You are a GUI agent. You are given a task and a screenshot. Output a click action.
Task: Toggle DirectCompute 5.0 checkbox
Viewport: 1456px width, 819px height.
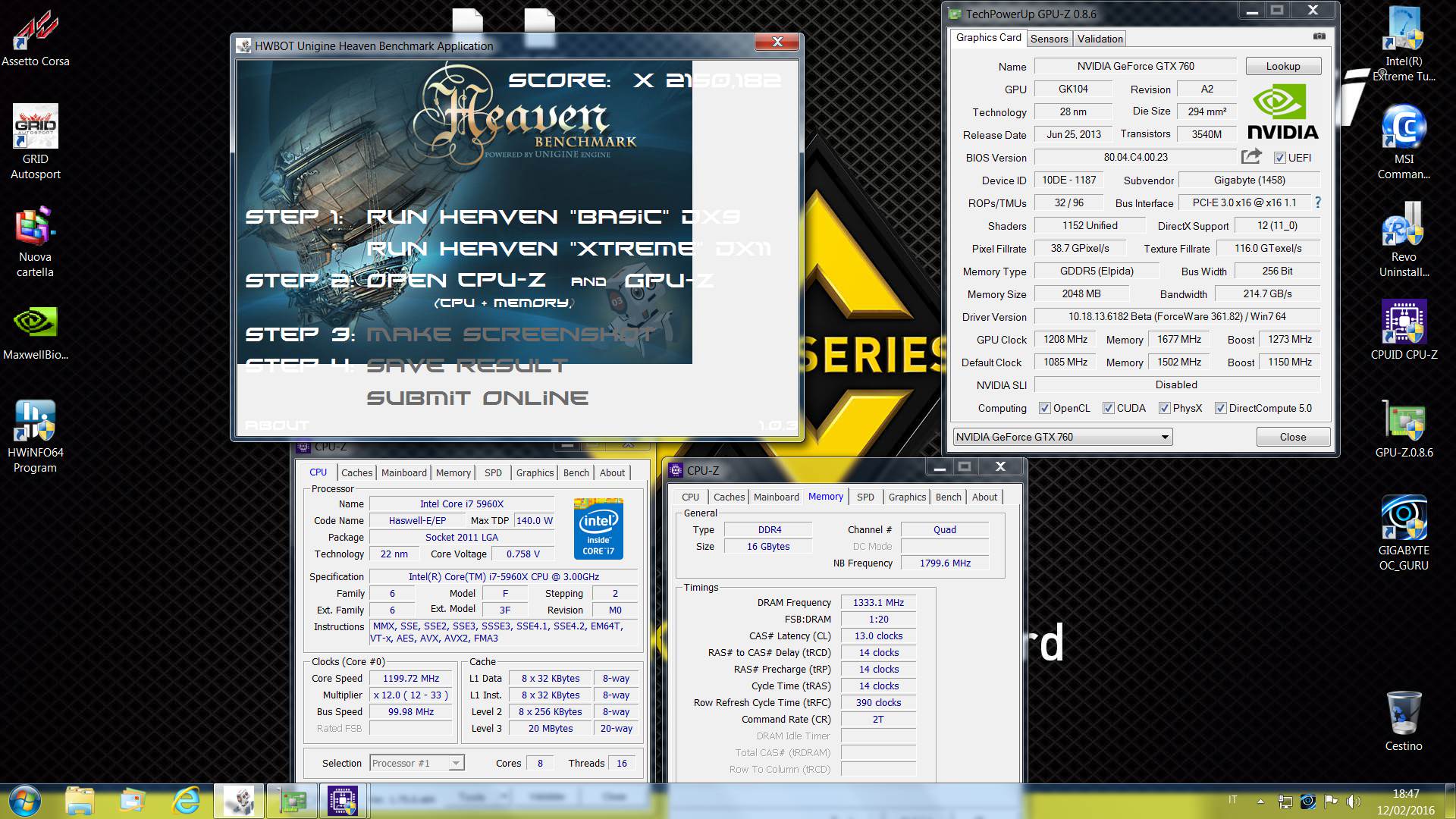[x=1220, y=408]
